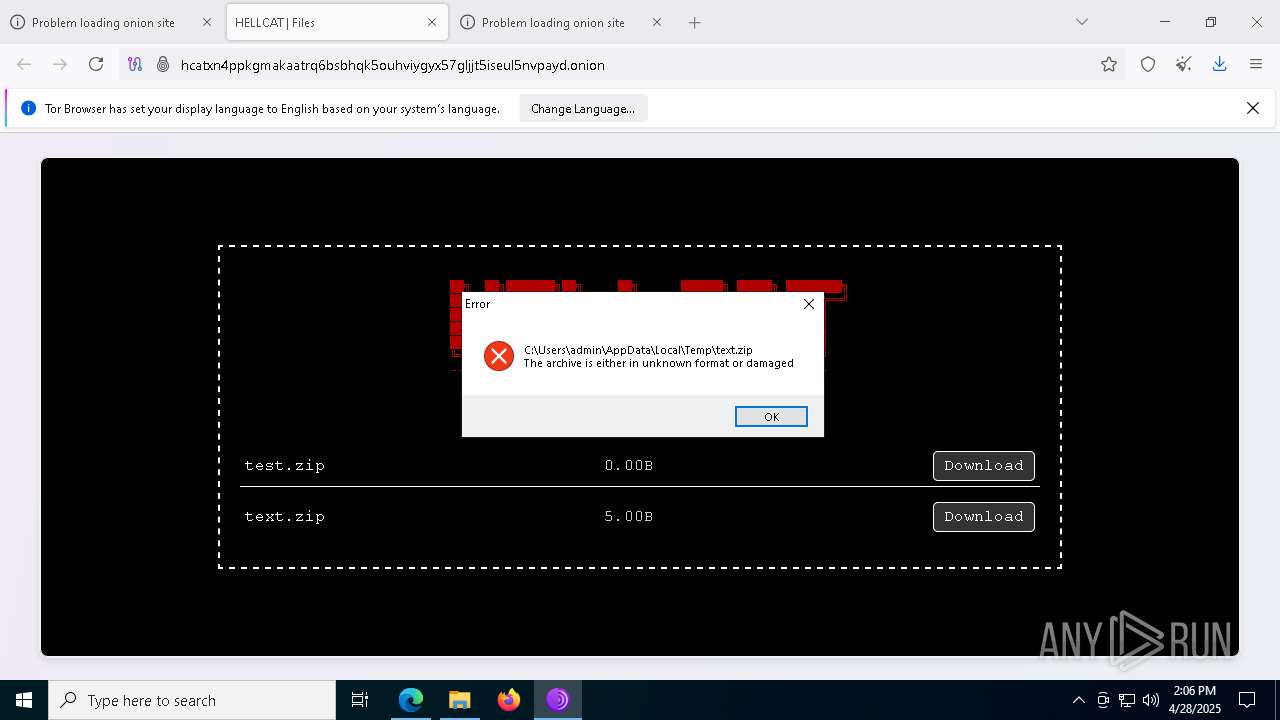This screenshot has height=720, width=1280.
Task: Open the browser hamburger menu
Action: [1256, 65]
